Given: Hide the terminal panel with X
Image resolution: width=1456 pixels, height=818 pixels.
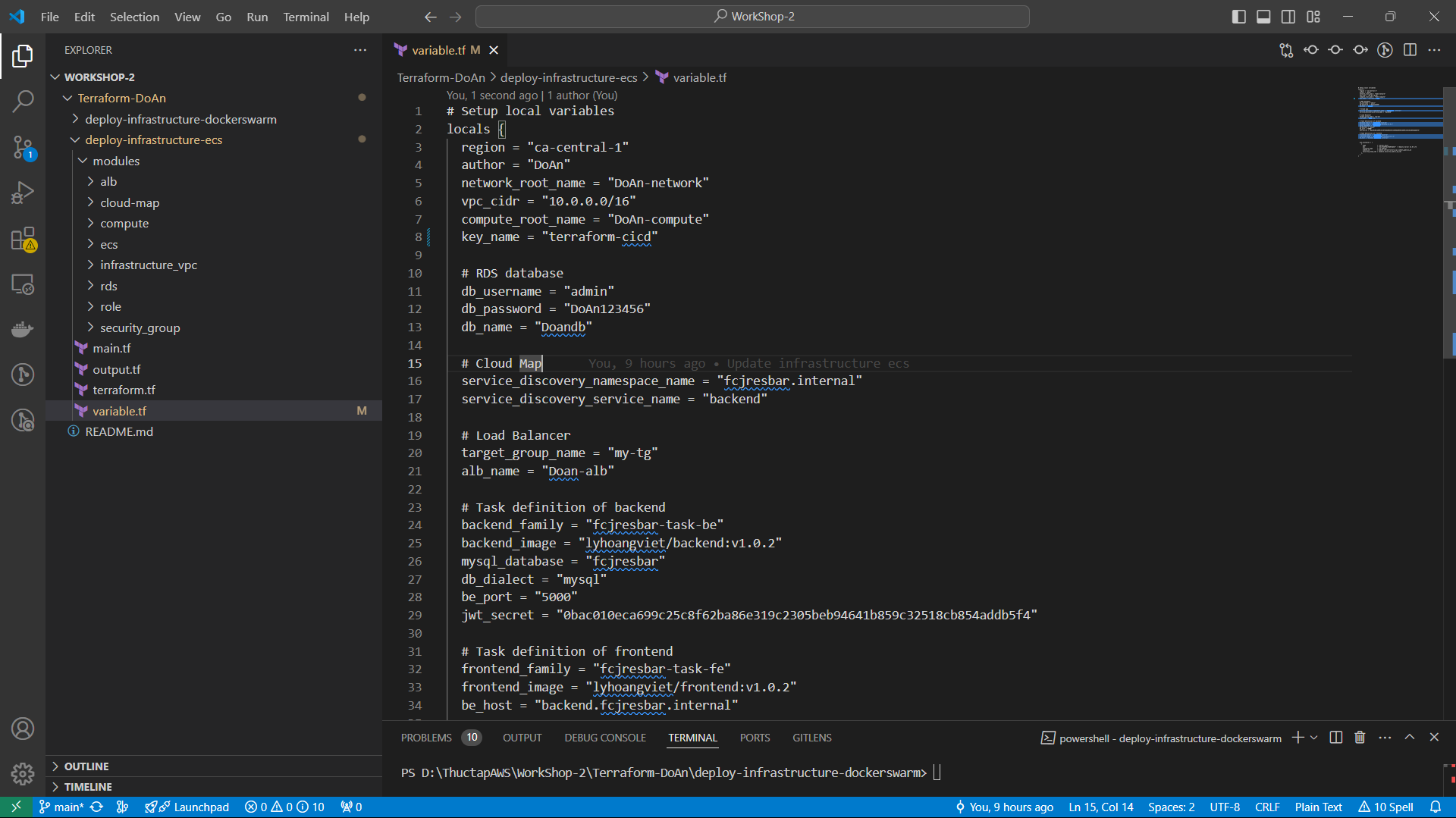Looking at the screenshot, I should pos(1434,738).
